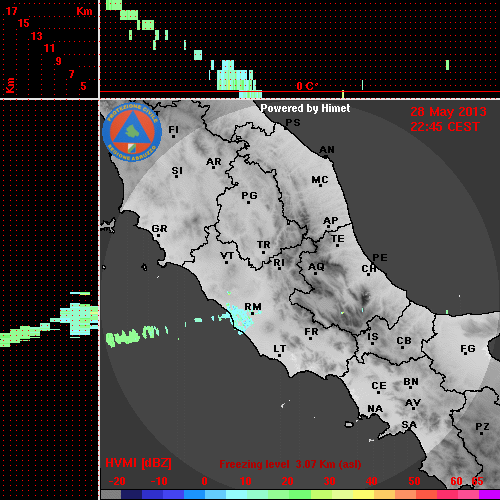
Task: Click the '11' altitude label
Action: [x=49, y=48]
